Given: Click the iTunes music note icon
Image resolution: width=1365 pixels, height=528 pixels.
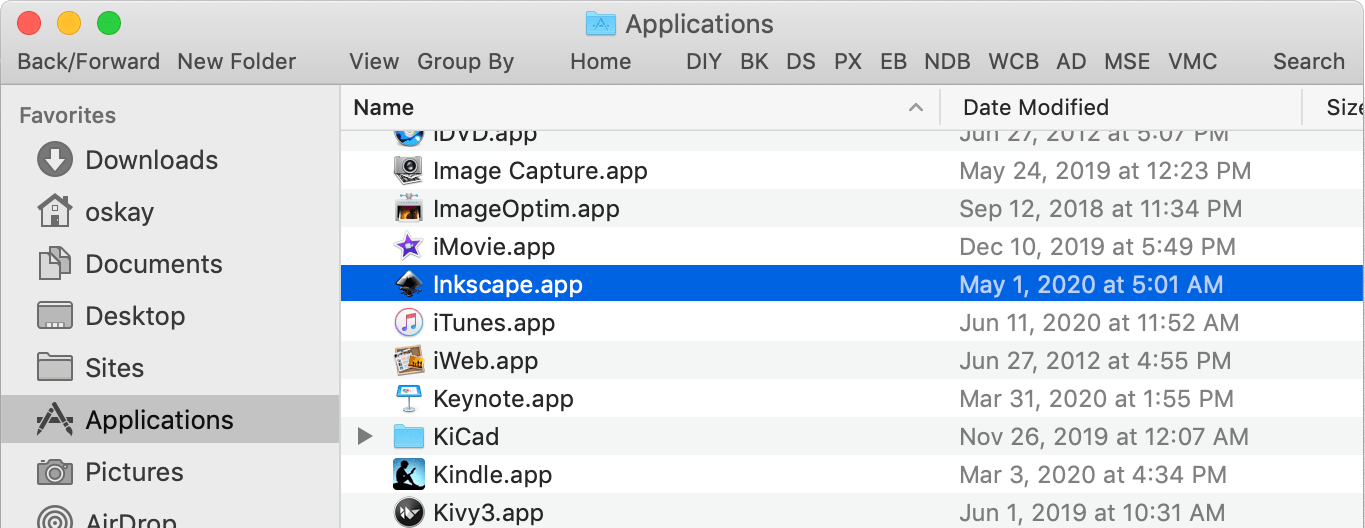Looking at the screenshot, I should point(409,323).
